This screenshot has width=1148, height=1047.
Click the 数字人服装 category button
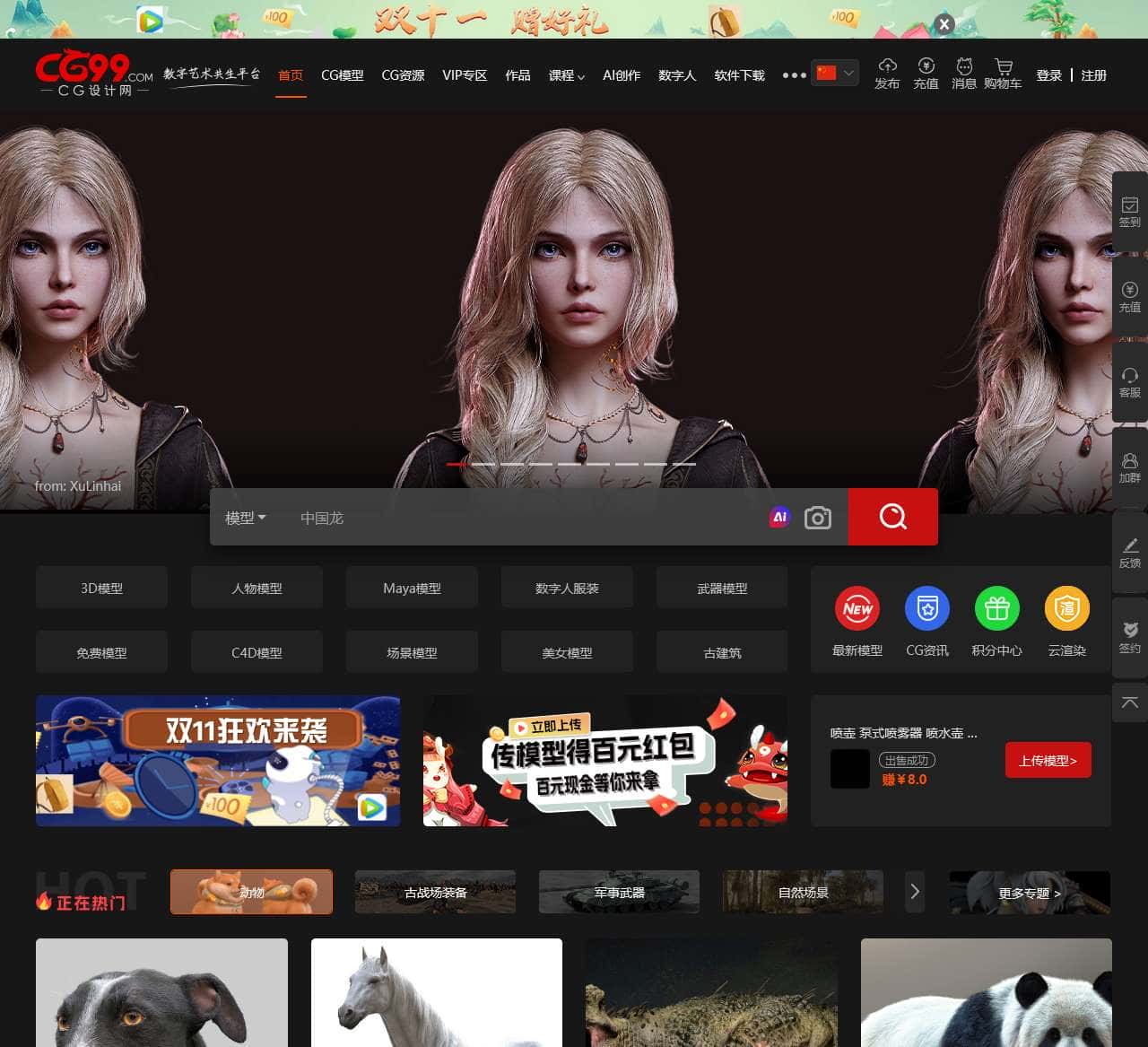(x=567, y=588)
